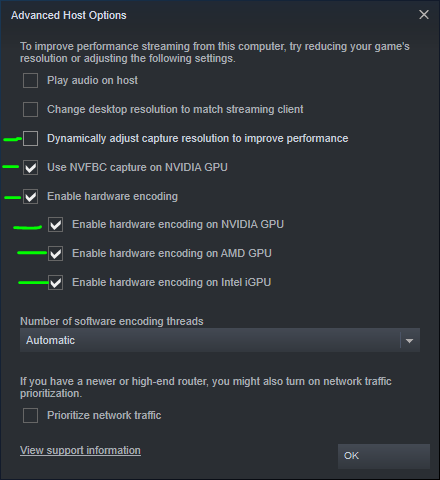
Task: Tick Change desktop resolution to match client box
Action: (x=30, y=109)
